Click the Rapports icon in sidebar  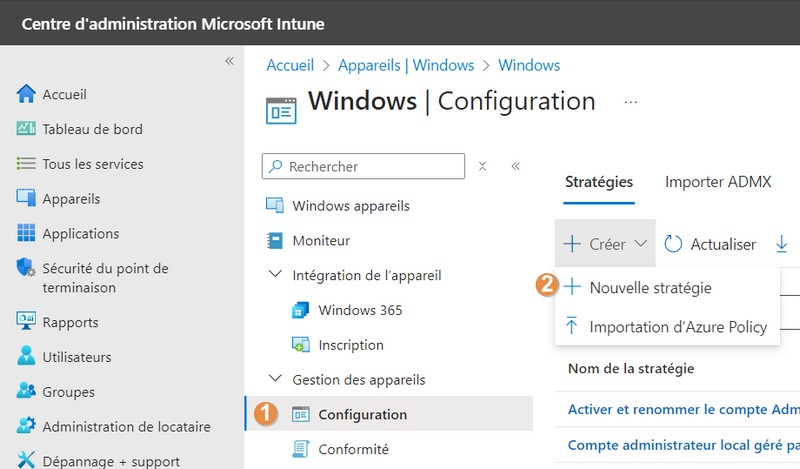point(27,322)
